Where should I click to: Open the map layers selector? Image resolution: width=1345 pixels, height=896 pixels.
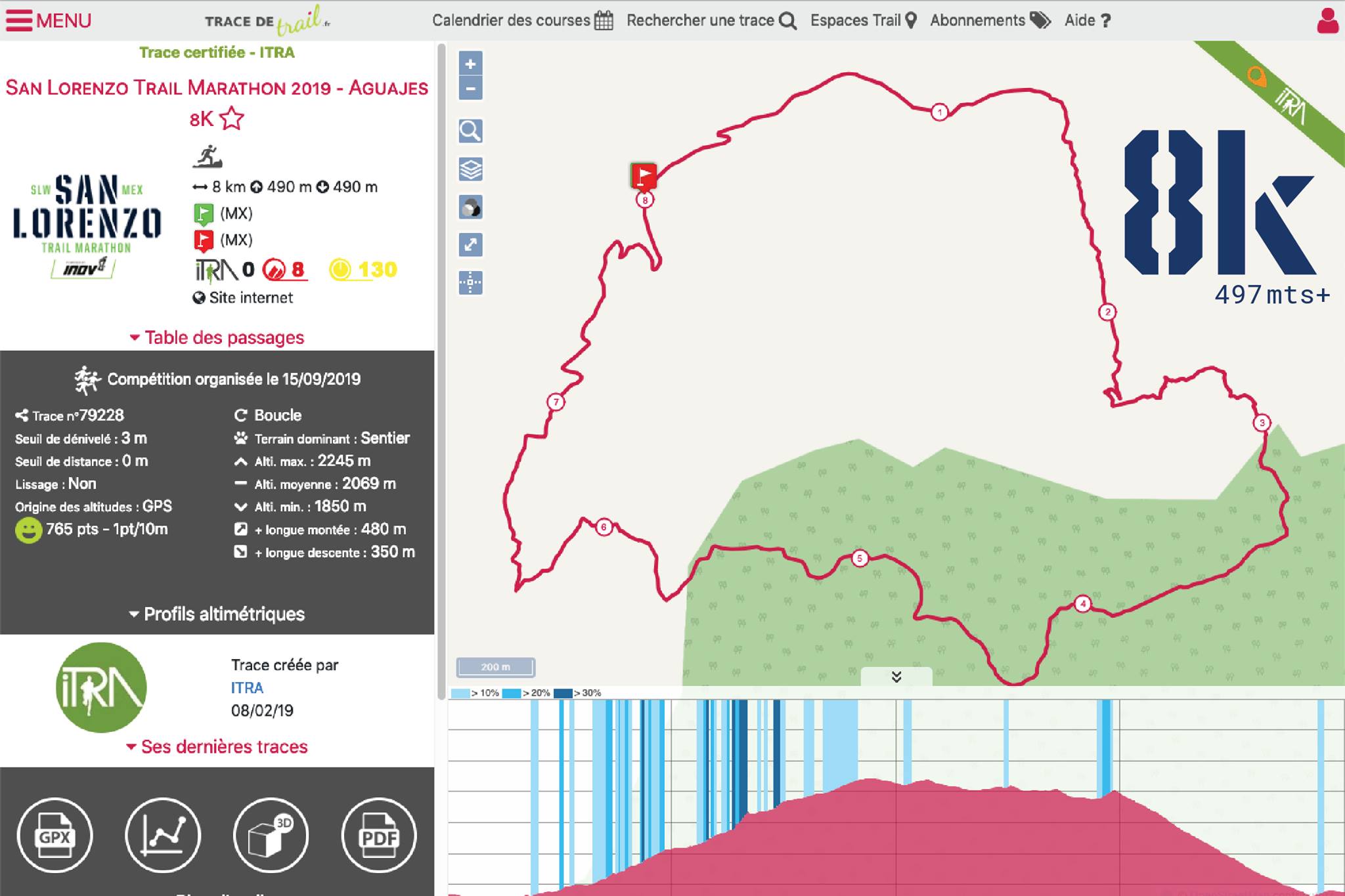tap(470, 169)
